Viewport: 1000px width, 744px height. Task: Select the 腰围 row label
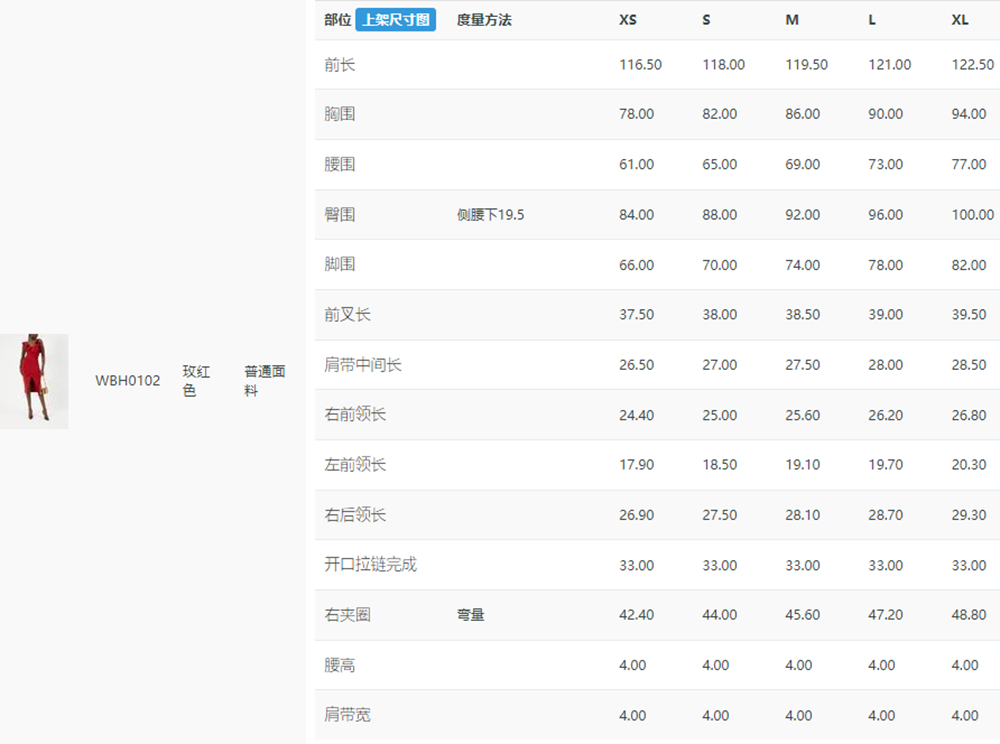[339, 164]
